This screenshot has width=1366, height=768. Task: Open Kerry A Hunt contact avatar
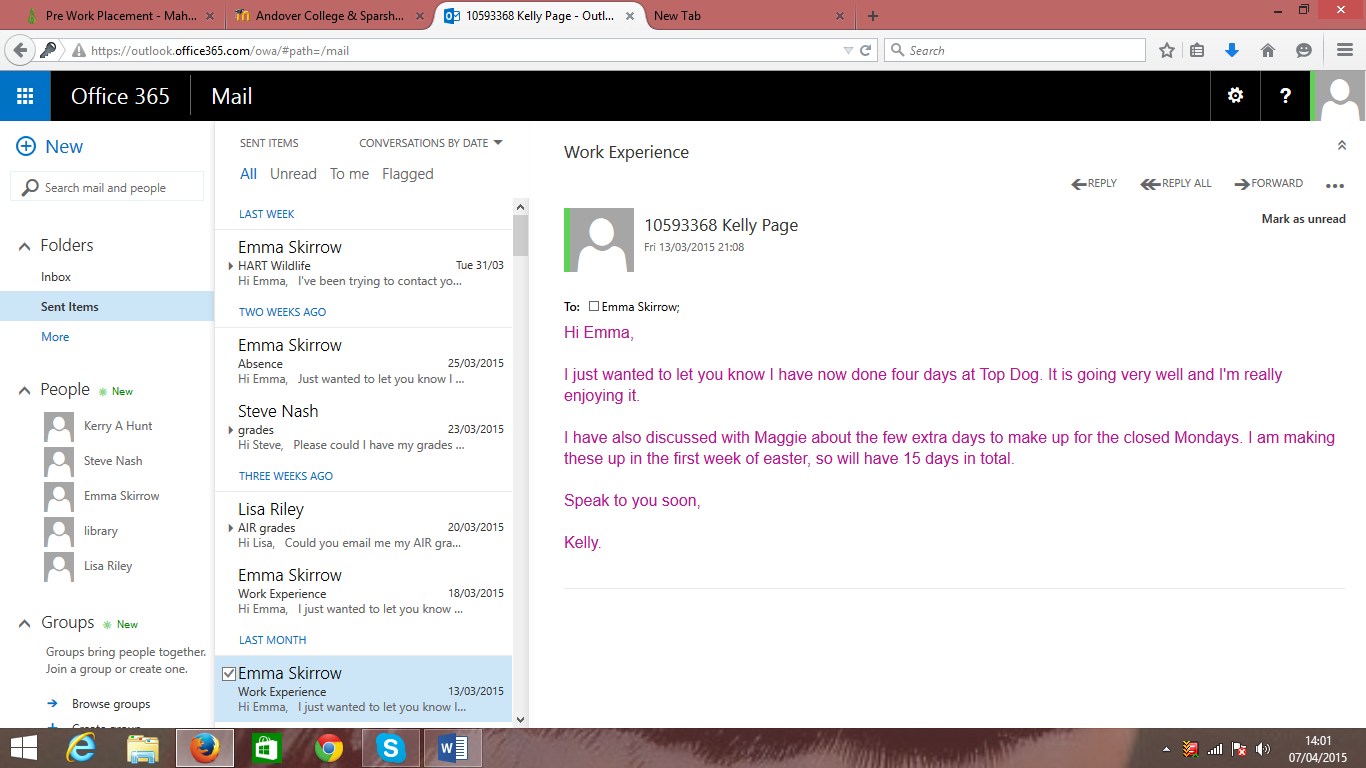point(59,426)
